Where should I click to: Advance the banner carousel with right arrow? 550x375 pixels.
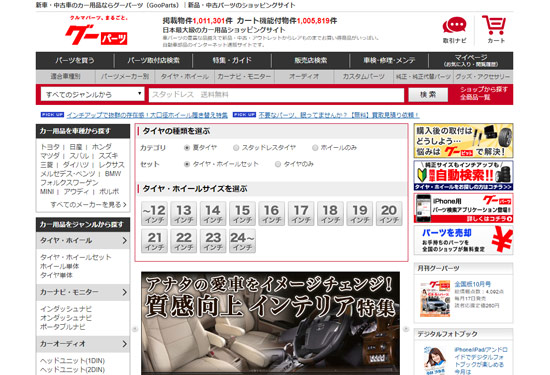pyautogui.click(x=405, y=329)
